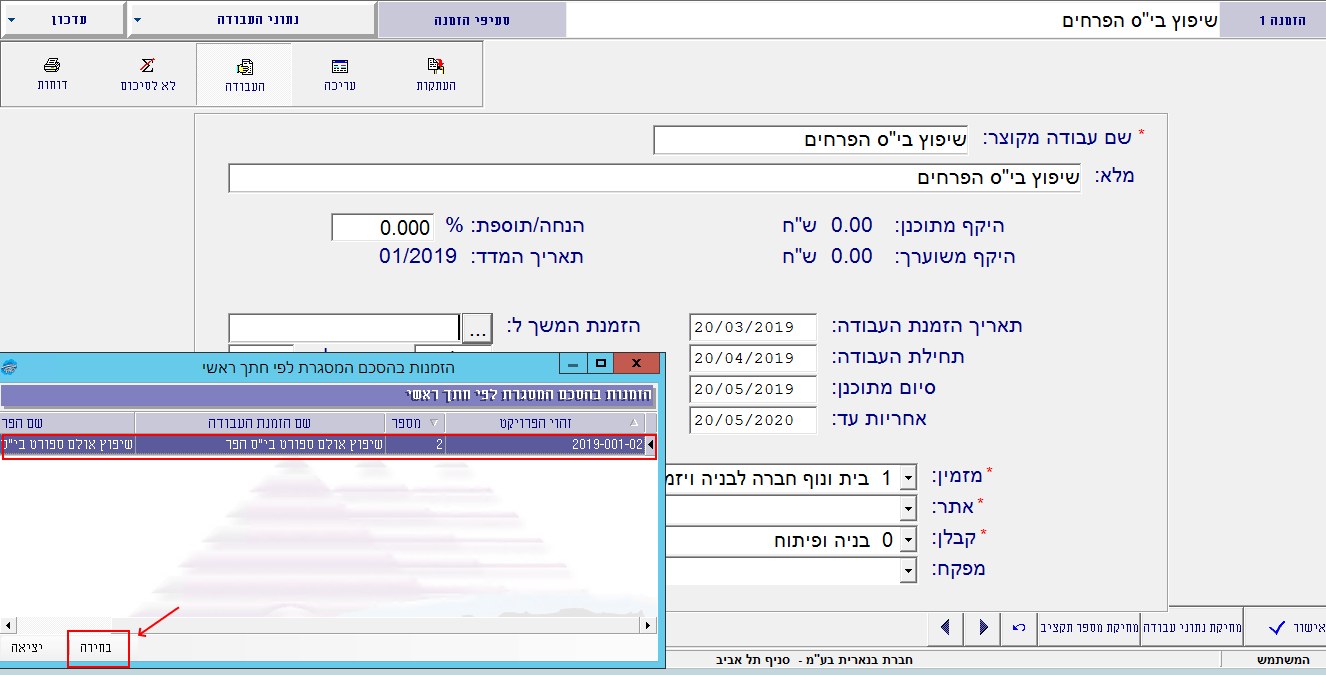Switch to the סעיפי הזמנה tab
This screenshot has width=1326, height=675.
472,19
